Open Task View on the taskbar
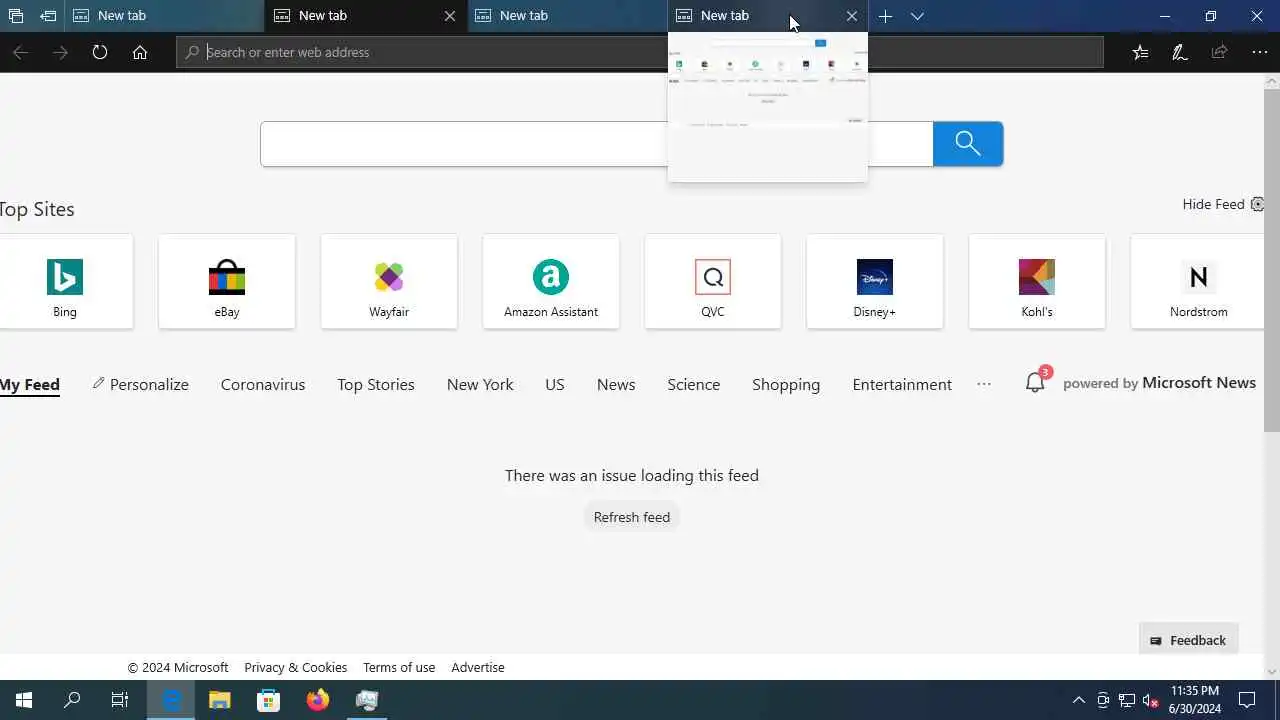Image resolution: width=1280 pixels, height=720 pixels. click(120, 700)
